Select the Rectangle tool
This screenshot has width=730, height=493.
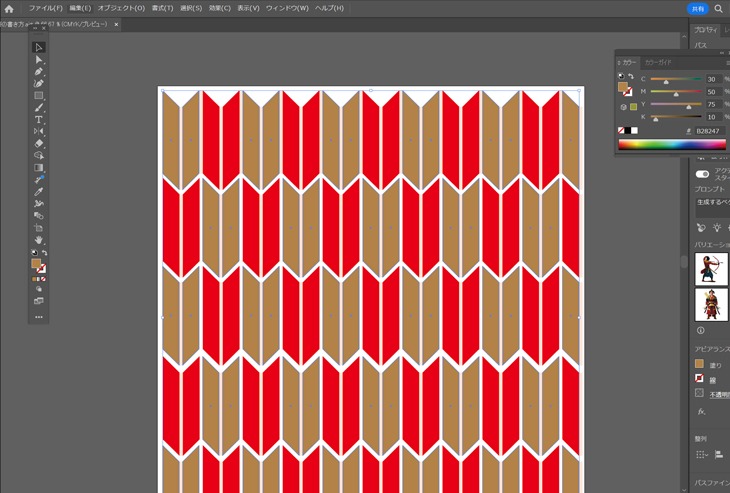coord(39,96)
